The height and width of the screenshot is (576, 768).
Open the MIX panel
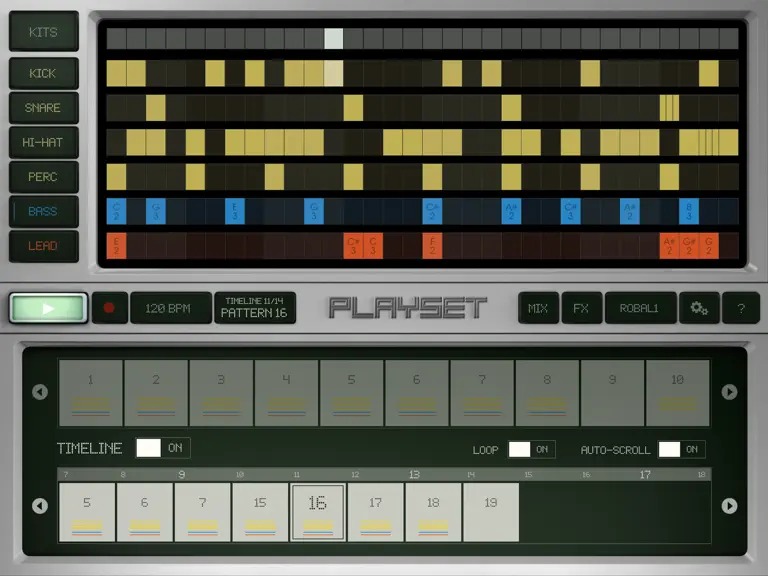click(538, 308)
